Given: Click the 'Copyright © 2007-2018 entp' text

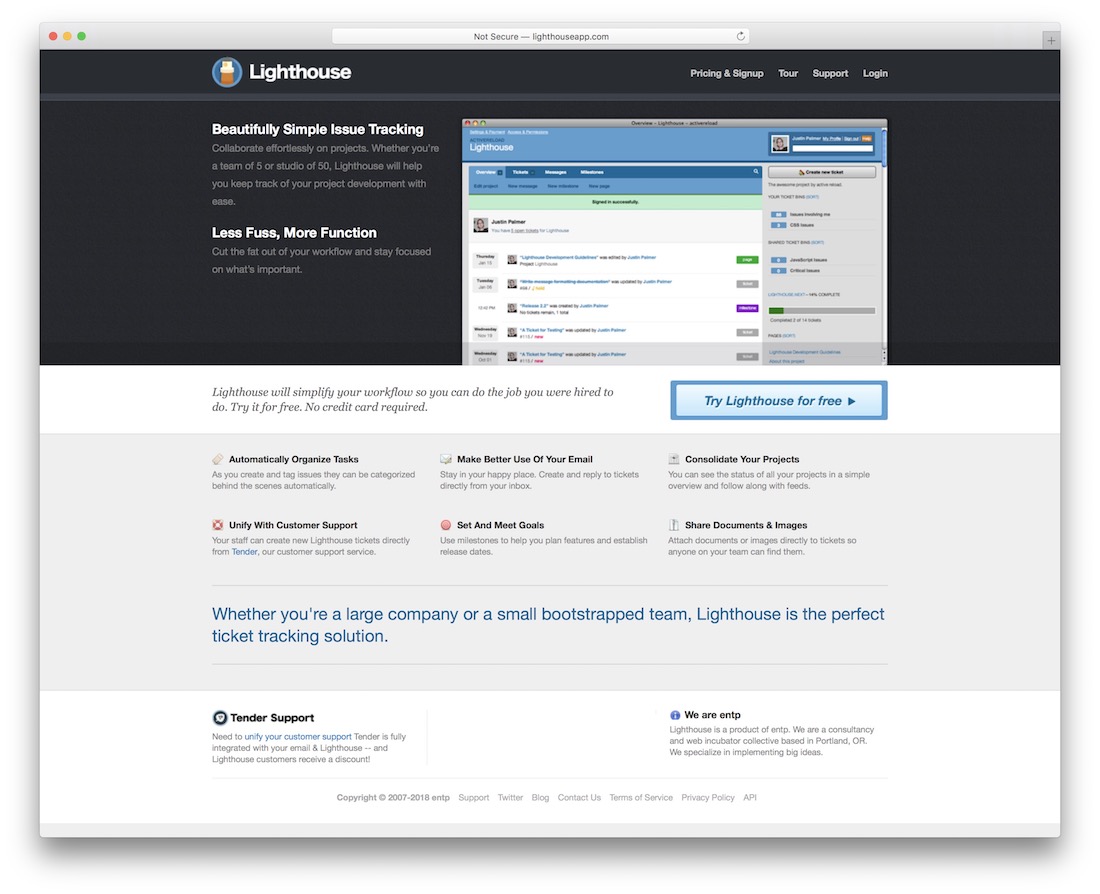Looking at the screenshot, I should point(393,797).
